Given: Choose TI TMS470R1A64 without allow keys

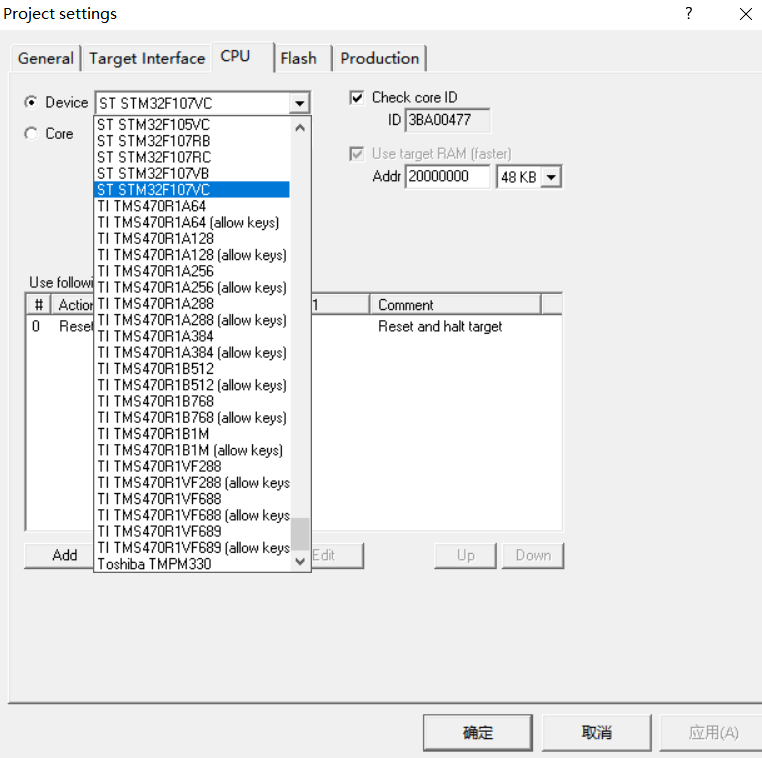Looking at the screenshot, I should point(192,206).
